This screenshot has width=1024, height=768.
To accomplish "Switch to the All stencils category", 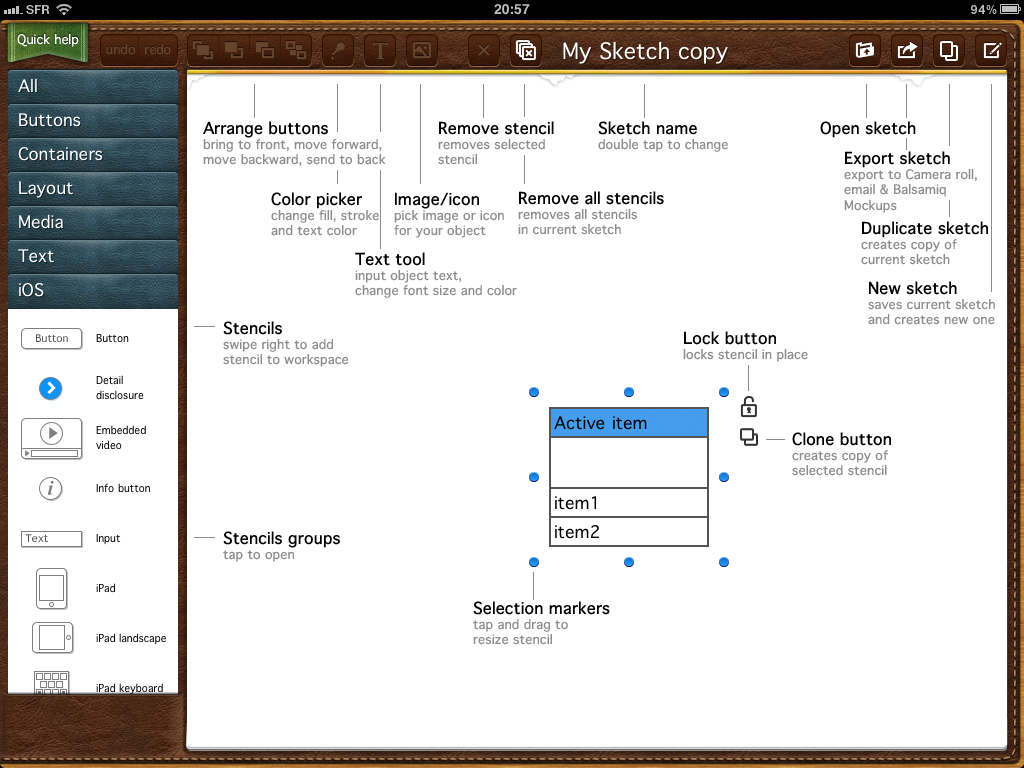I will coord(92,86).
